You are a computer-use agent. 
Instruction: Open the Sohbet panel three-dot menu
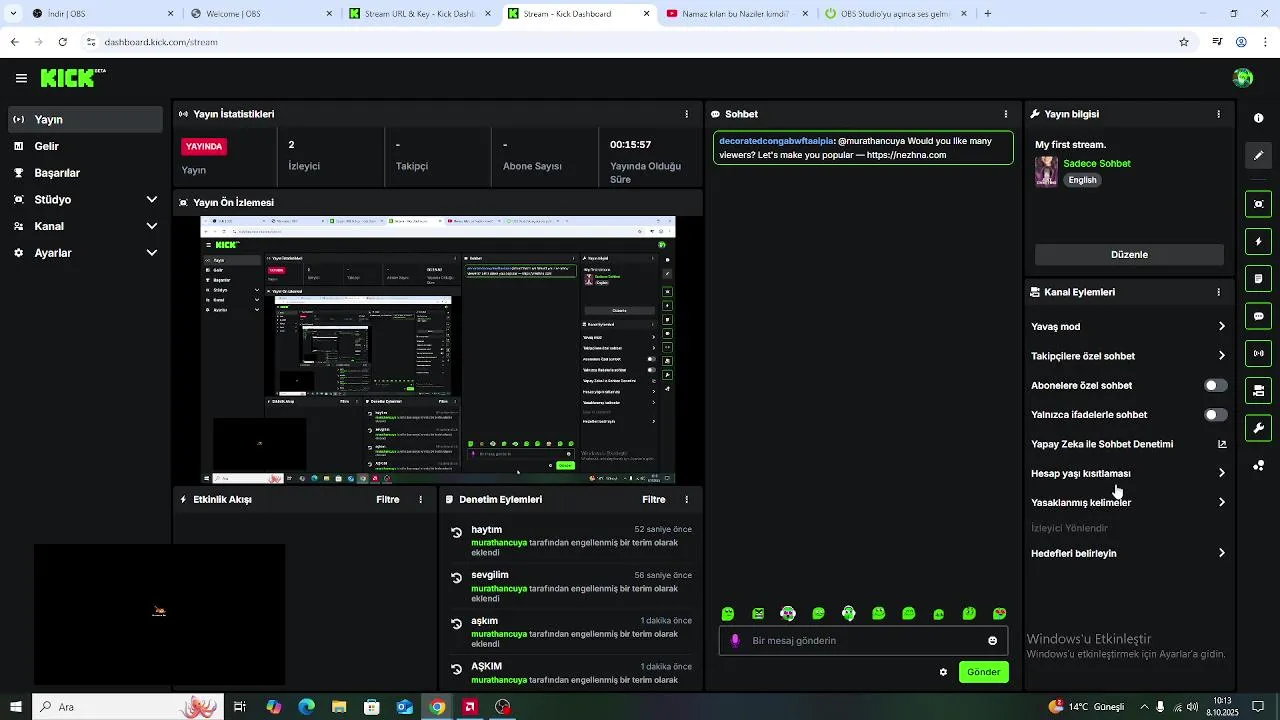click(1006, 114)
